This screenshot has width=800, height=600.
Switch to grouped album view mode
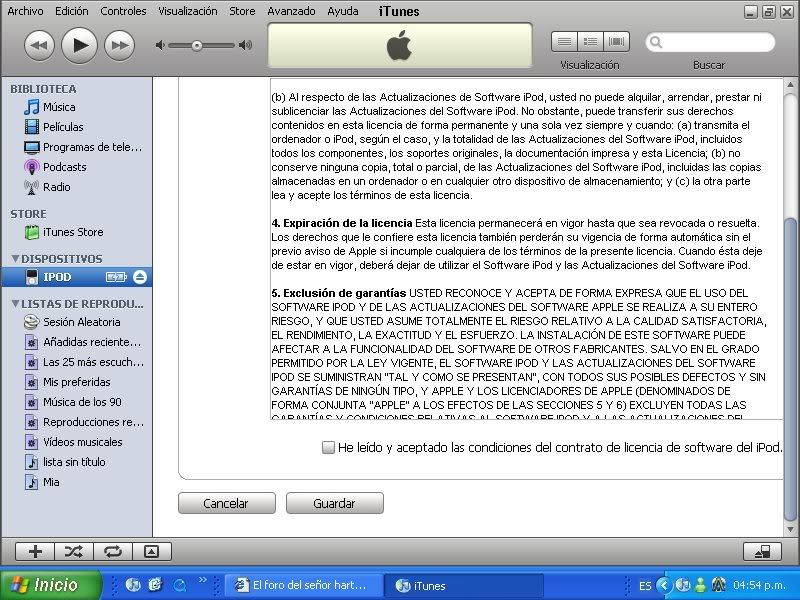pos(590,41)
